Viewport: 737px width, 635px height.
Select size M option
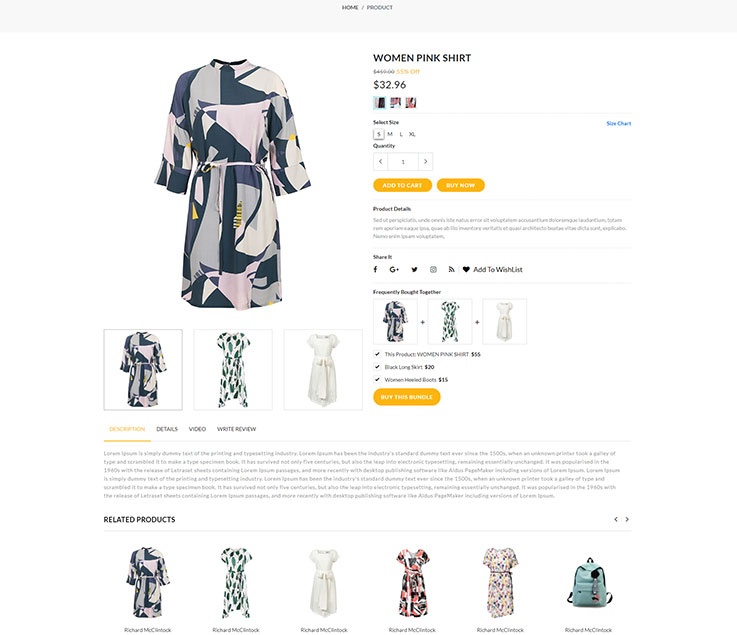pyautogui.click(x=390, y=134)
